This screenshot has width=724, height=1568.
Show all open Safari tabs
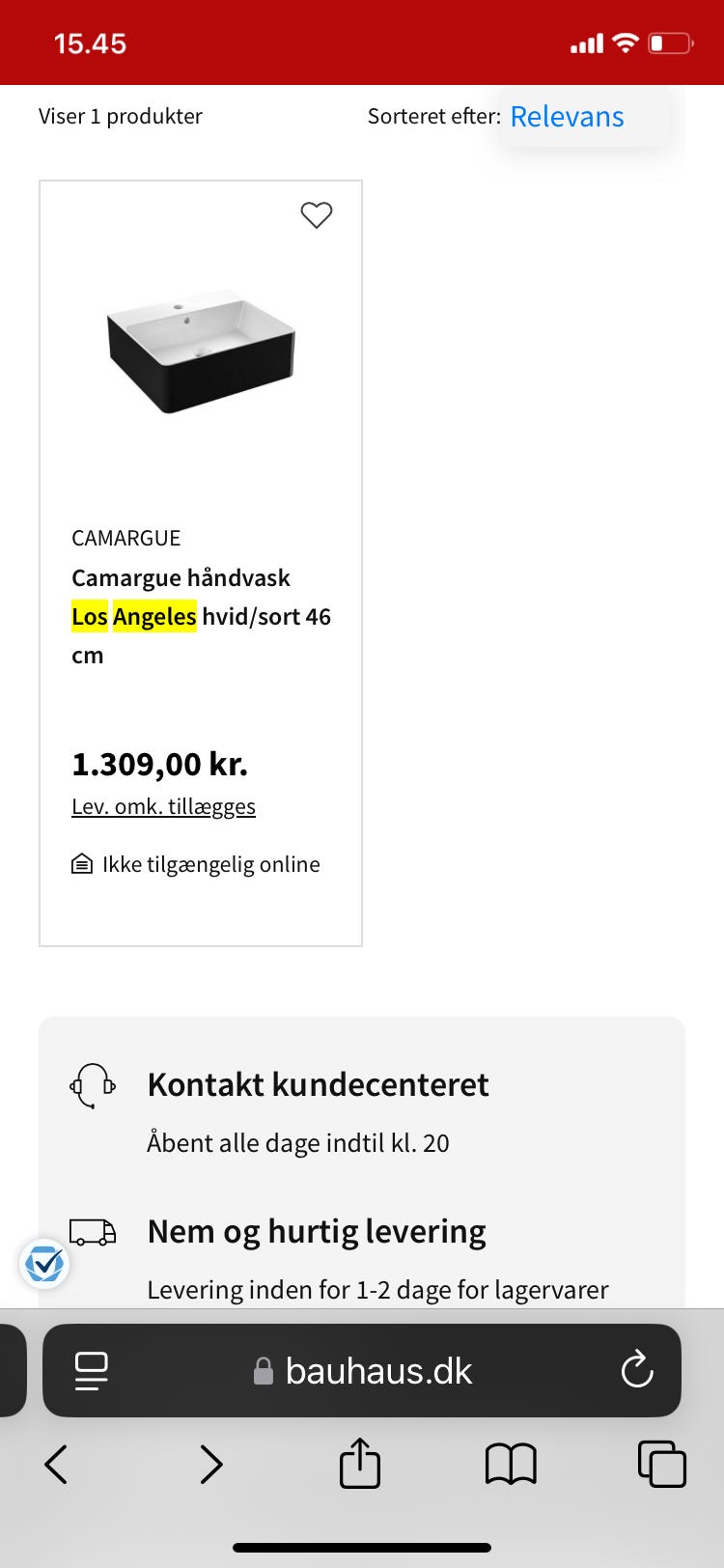[x=662, y=1465]
